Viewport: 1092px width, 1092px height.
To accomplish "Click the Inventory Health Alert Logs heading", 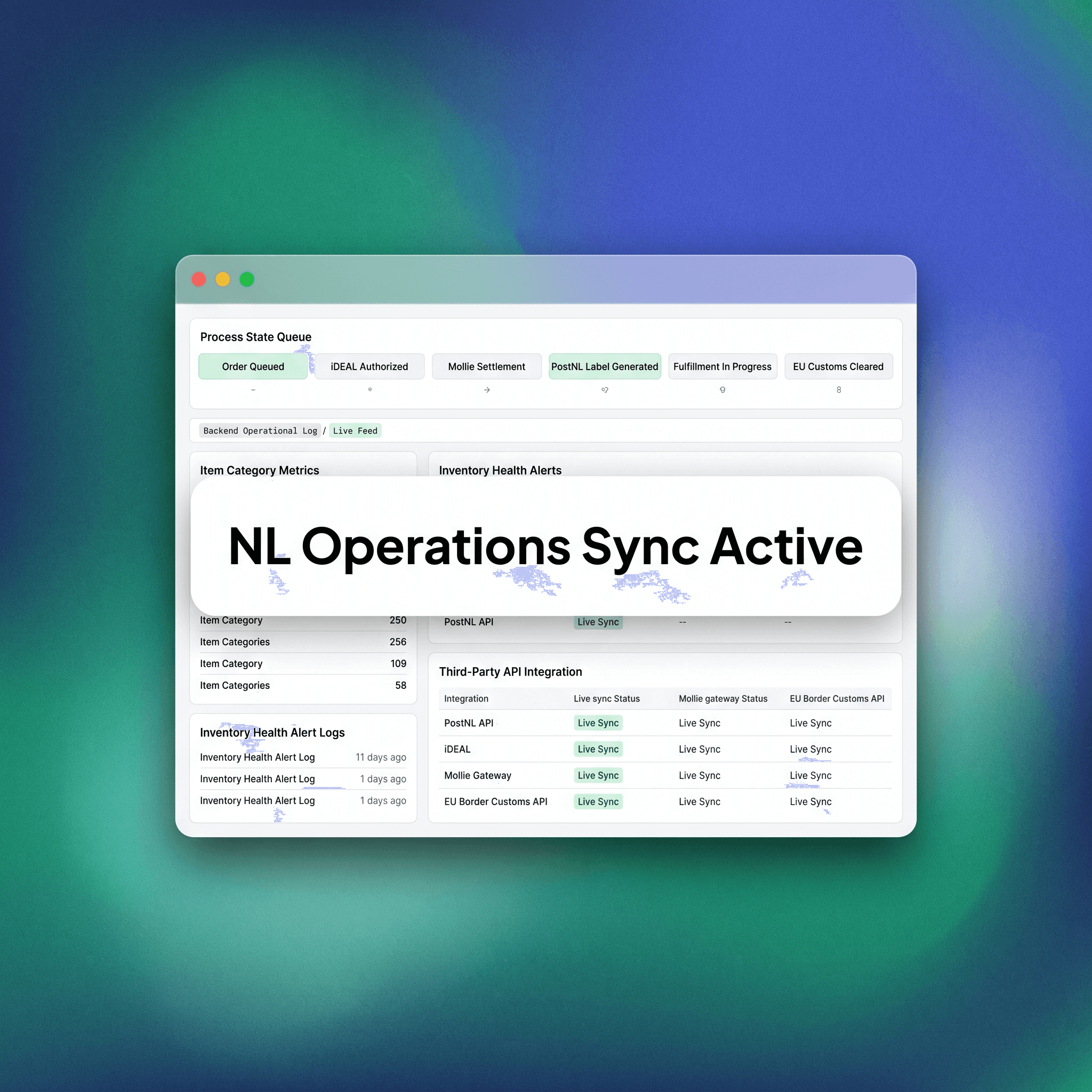I will (x=272, y=733).
